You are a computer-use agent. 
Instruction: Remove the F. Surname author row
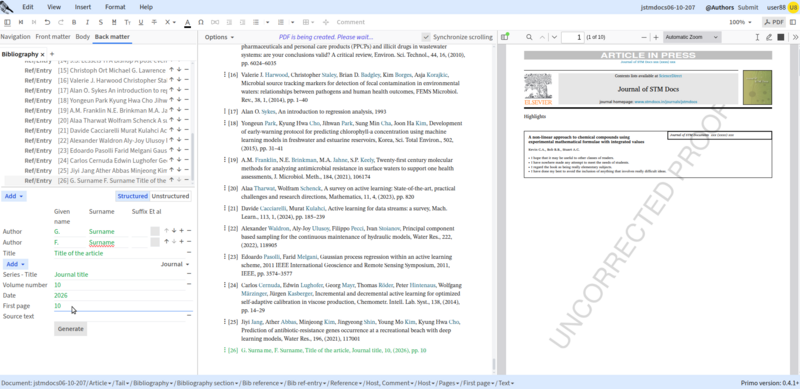189,242
